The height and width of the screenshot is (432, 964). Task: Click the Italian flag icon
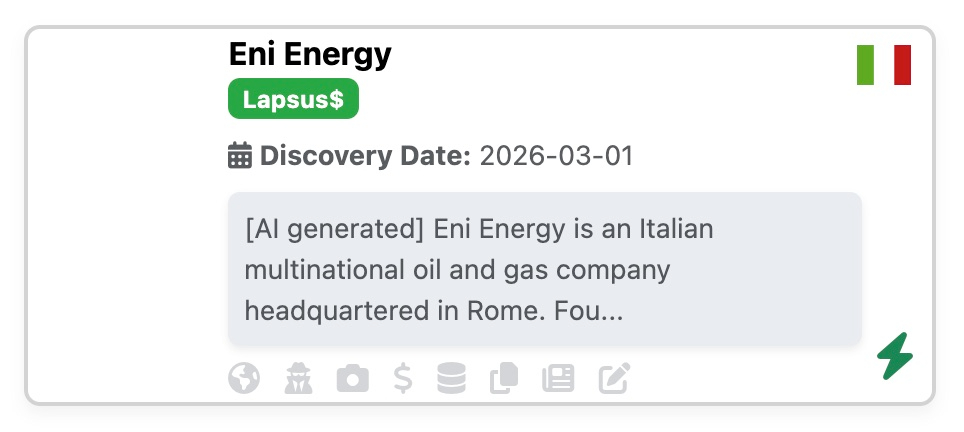pos(883,65)
